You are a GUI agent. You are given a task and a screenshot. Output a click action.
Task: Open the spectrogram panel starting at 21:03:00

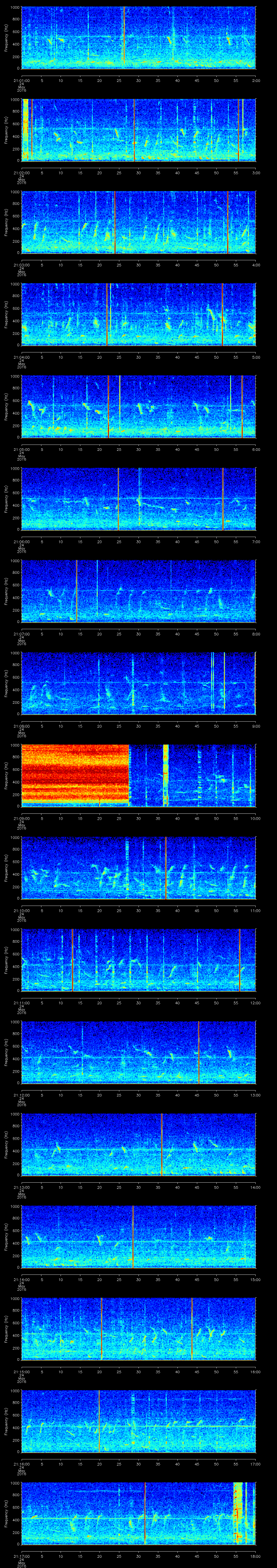coord(138,222)
